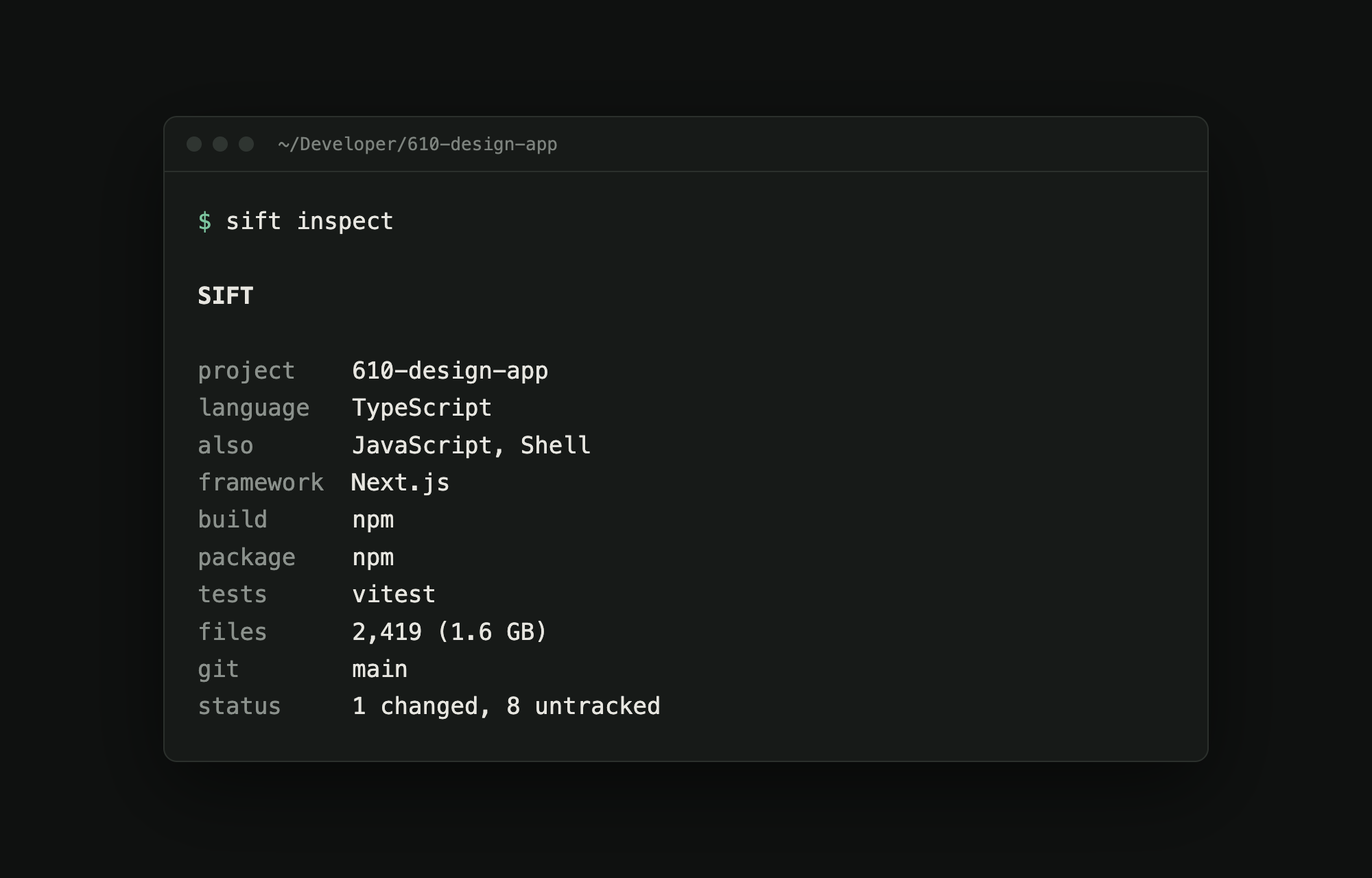Viewport: 1372px width, 878px height.
Task: Click the green $ prompt symbol
Action: pyautogui.click(x=204, y=222)
